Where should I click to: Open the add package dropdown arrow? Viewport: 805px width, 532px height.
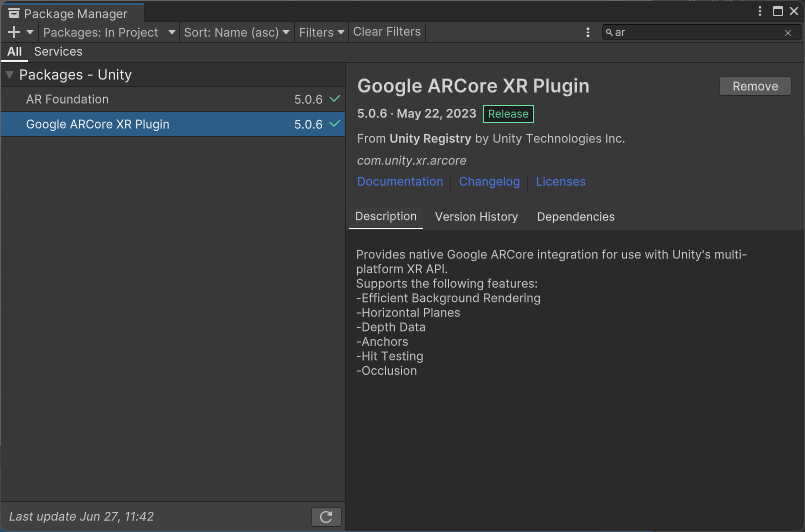click(x=30, y=32)
